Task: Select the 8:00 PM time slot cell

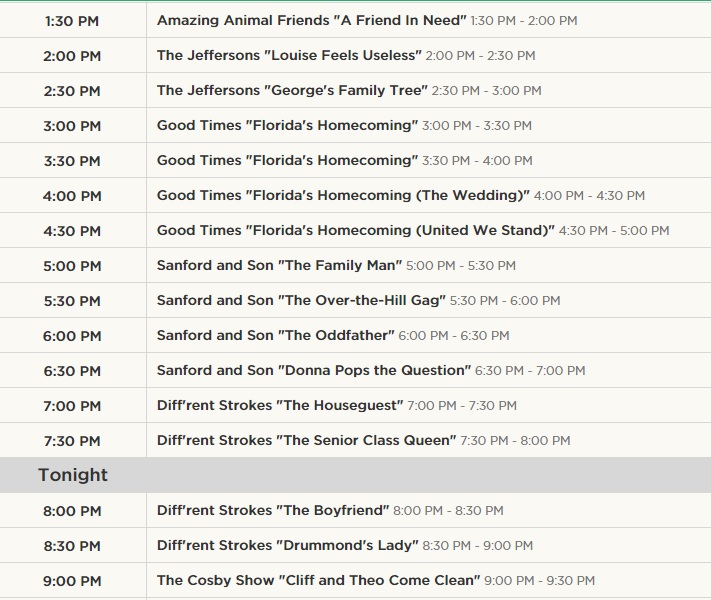Action: coord(72,510)
